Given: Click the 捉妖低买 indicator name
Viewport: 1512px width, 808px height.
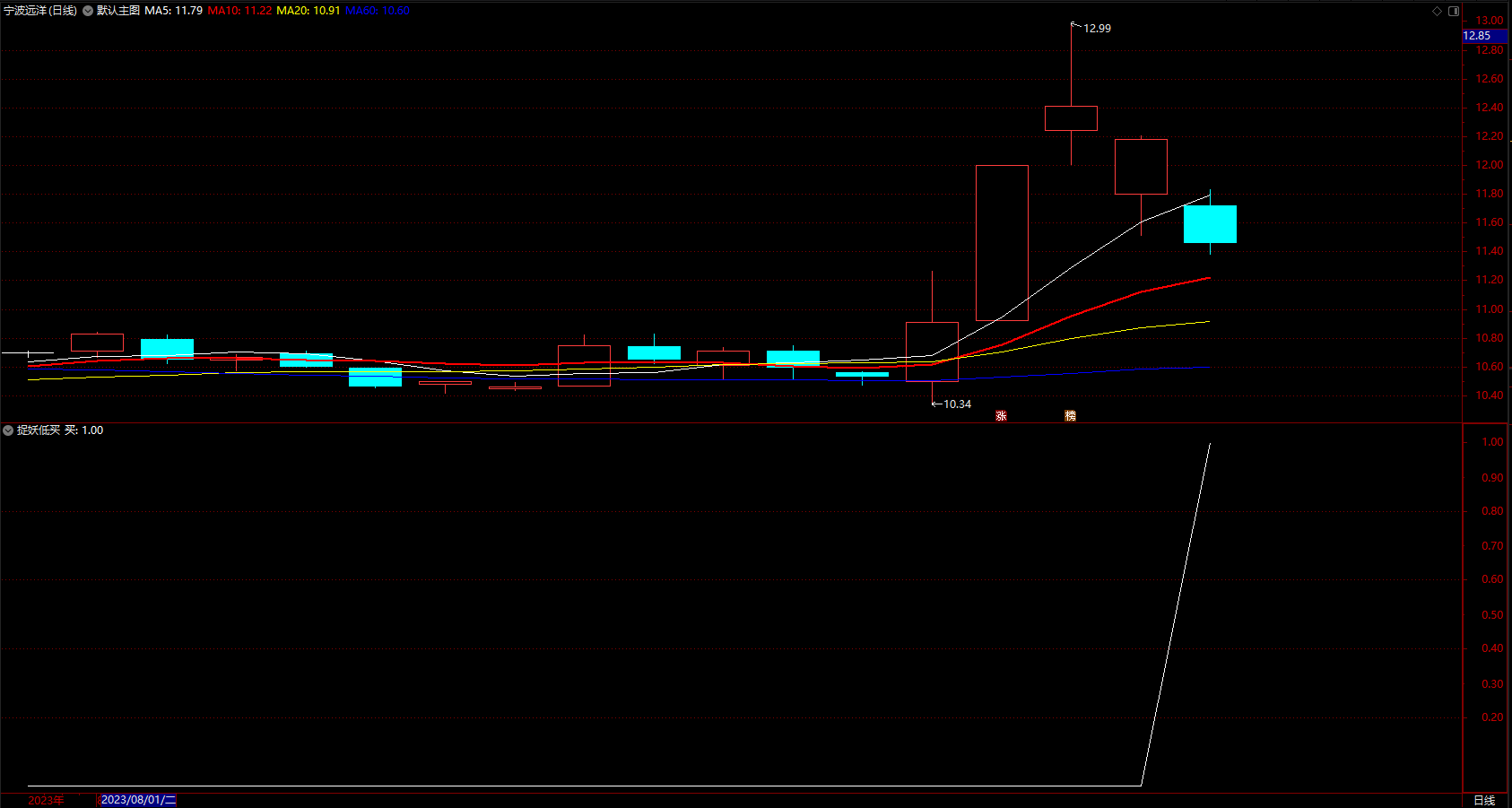Looking at the screenshot, I should click(39, 430).
